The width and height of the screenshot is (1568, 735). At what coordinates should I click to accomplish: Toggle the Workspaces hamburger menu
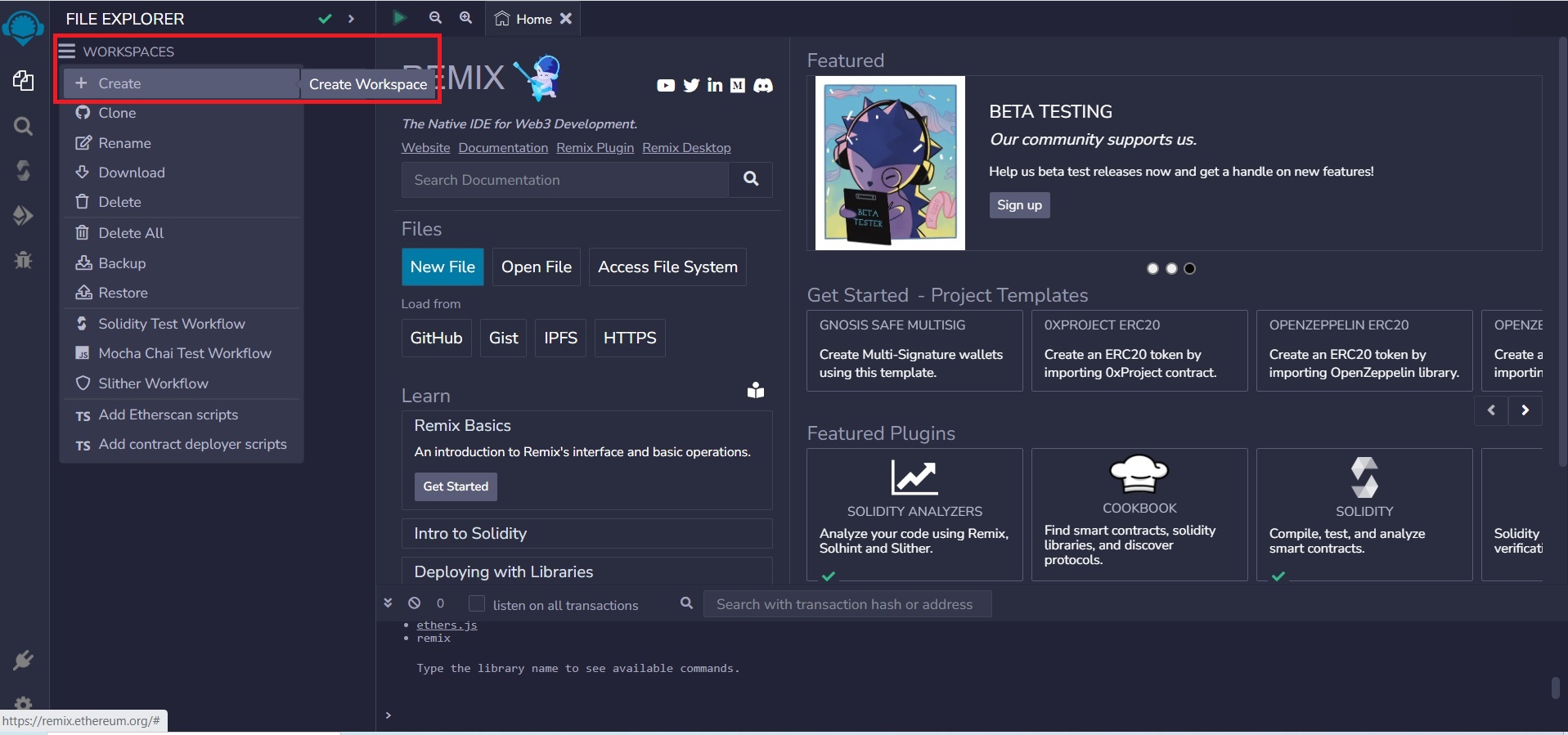(67, 52)
